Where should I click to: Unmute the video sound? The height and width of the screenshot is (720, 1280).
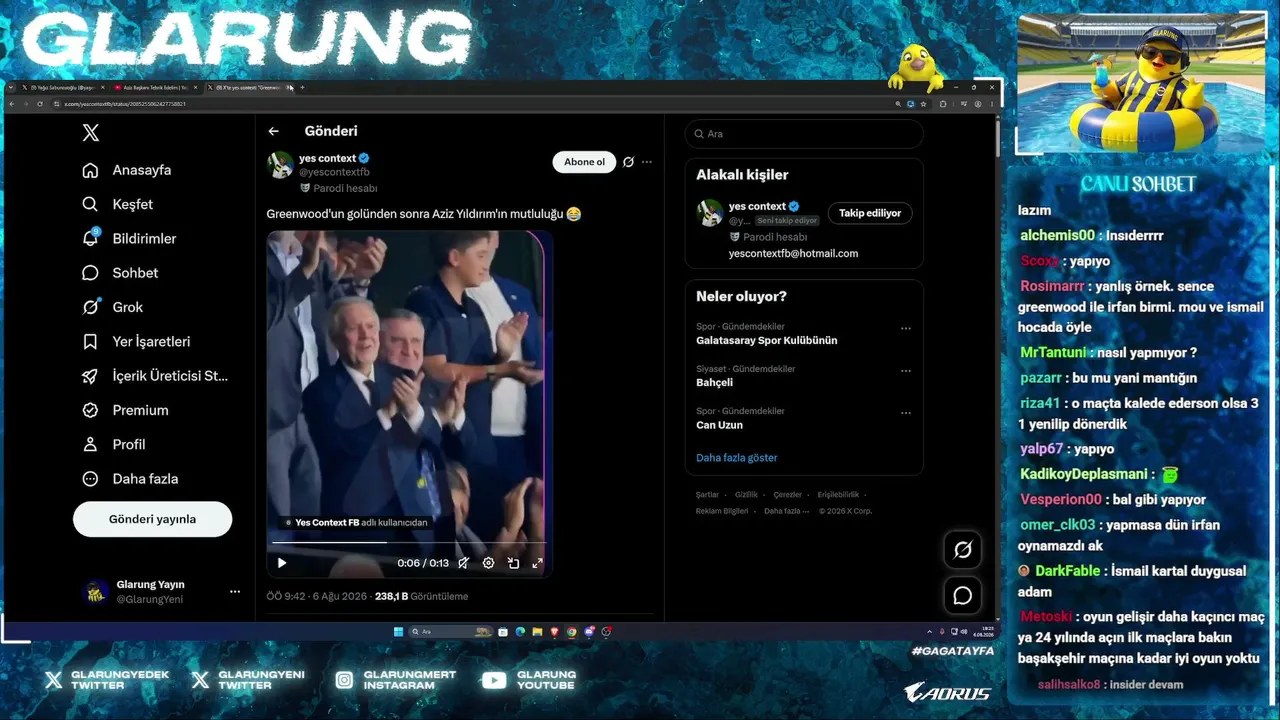click(x=463, y=563)
